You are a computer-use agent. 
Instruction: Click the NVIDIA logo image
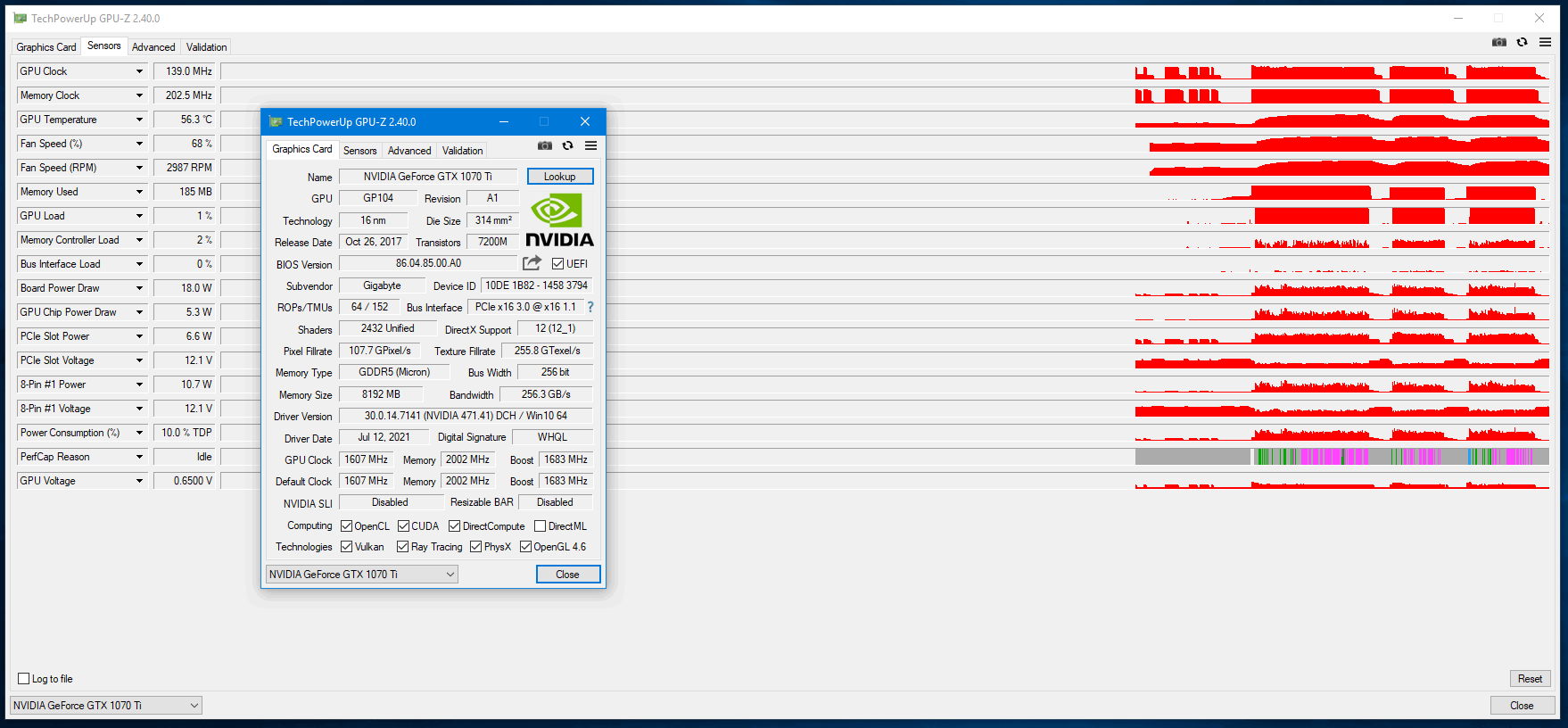pos(560,221)
